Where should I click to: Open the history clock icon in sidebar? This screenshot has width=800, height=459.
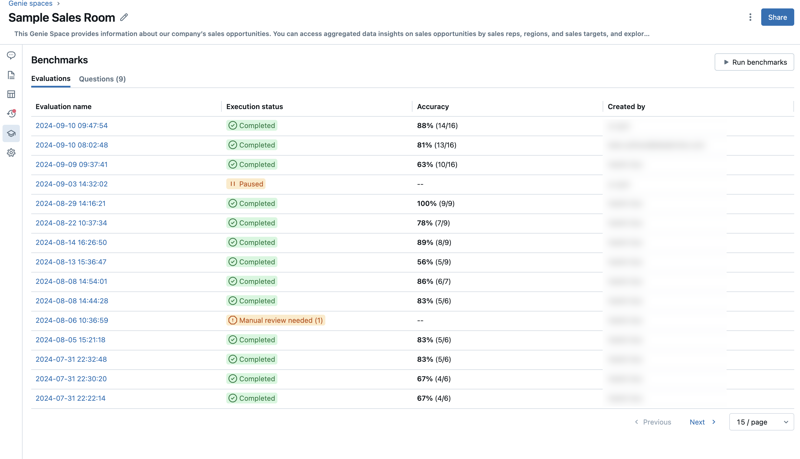tap(11, 114)
